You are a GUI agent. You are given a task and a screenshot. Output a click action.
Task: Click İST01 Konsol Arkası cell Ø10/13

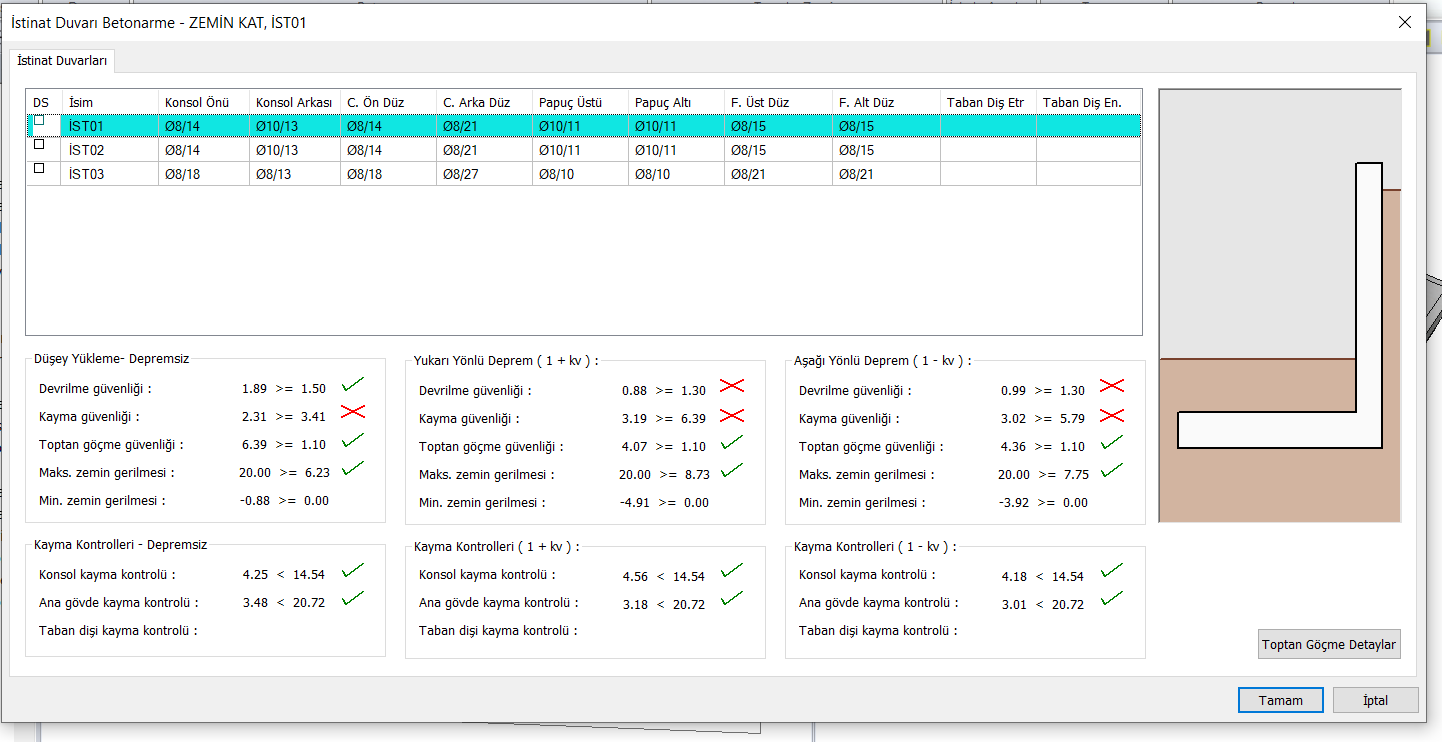click(x=295, y=126)
